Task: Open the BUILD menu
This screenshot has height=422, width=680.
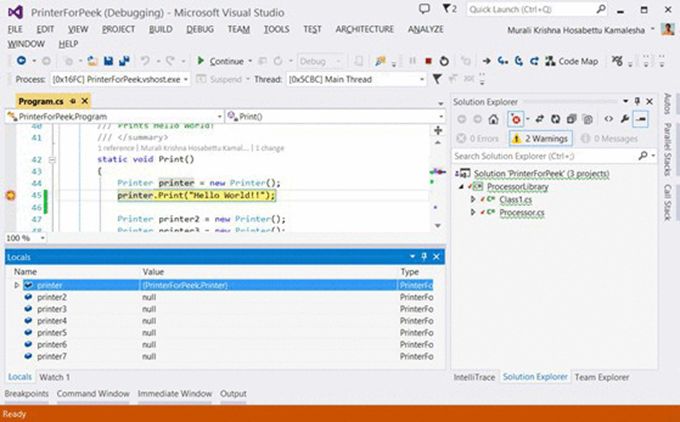Action: (x=160, y=29)
